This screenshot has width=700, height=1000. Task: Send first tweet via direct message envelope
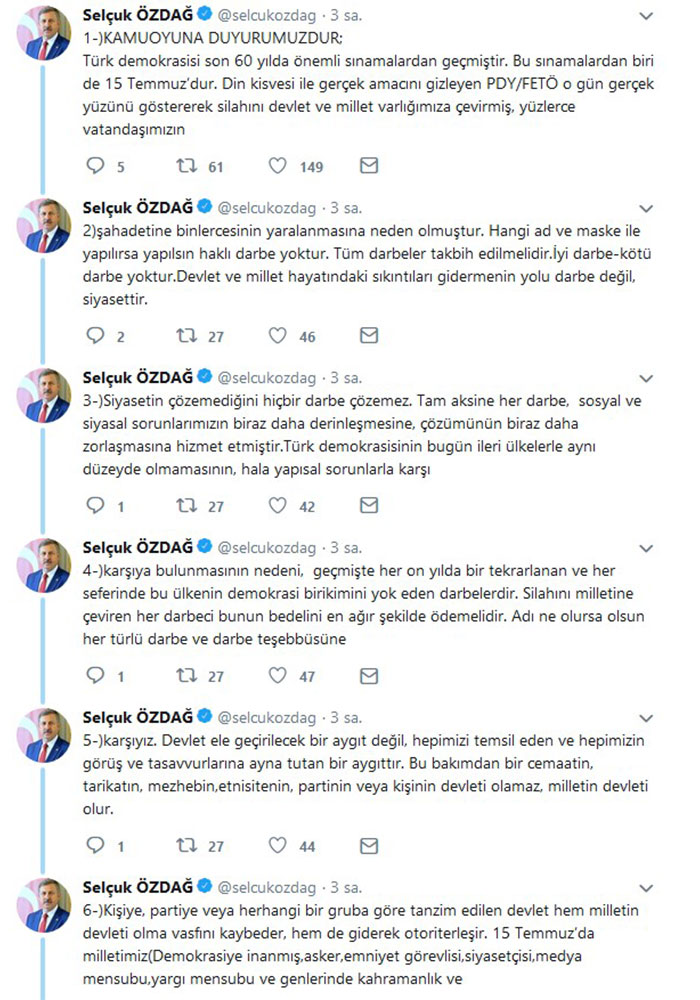[369, 166]
